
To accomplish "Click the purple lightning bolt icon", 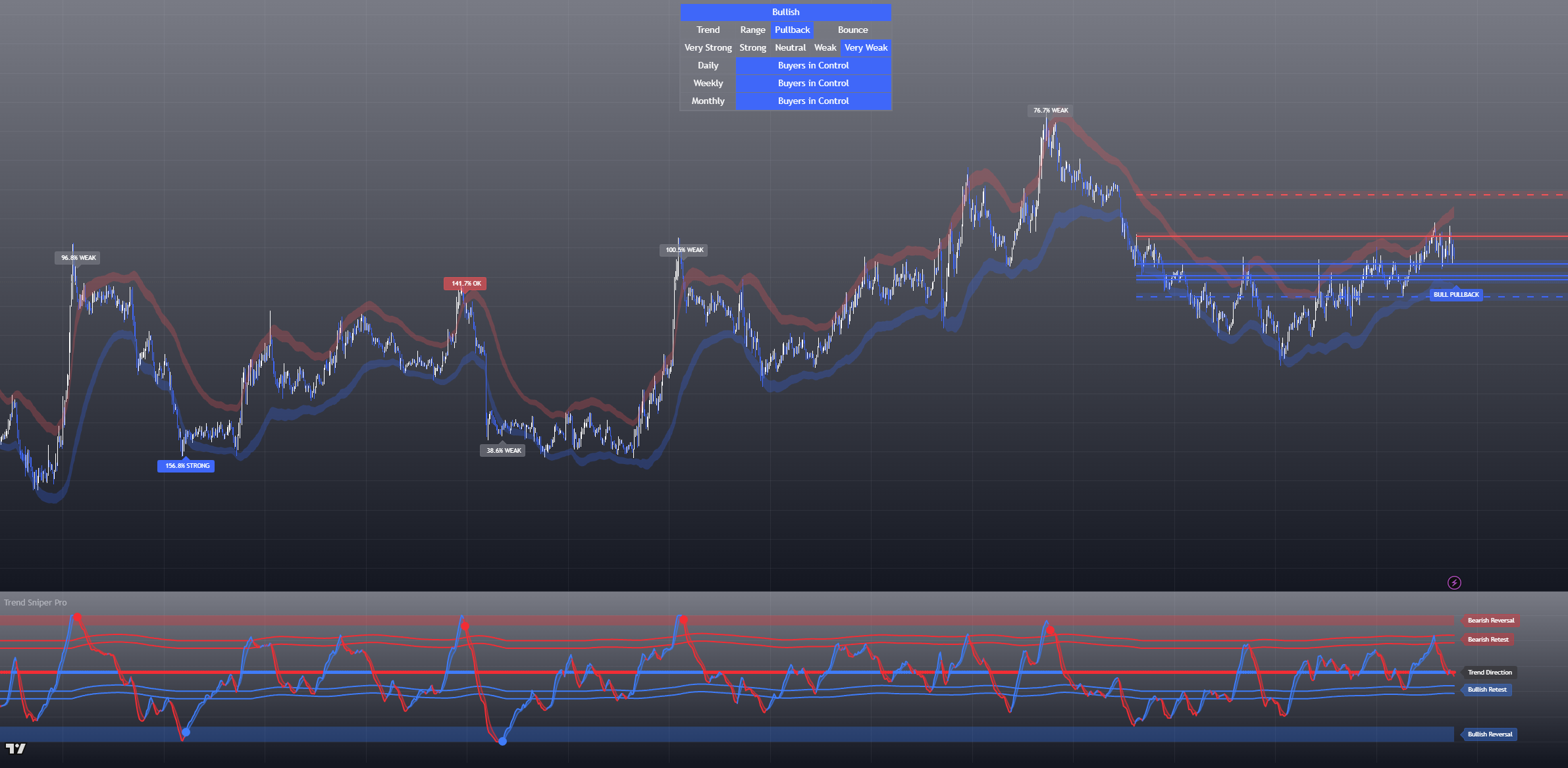I will pos(1454,582).
